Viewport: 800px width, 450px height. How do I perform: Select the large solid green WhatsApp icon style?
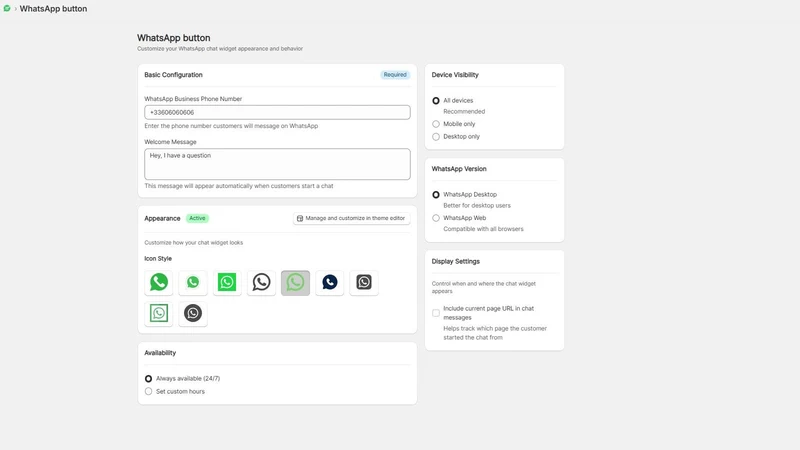coord(159,282)
